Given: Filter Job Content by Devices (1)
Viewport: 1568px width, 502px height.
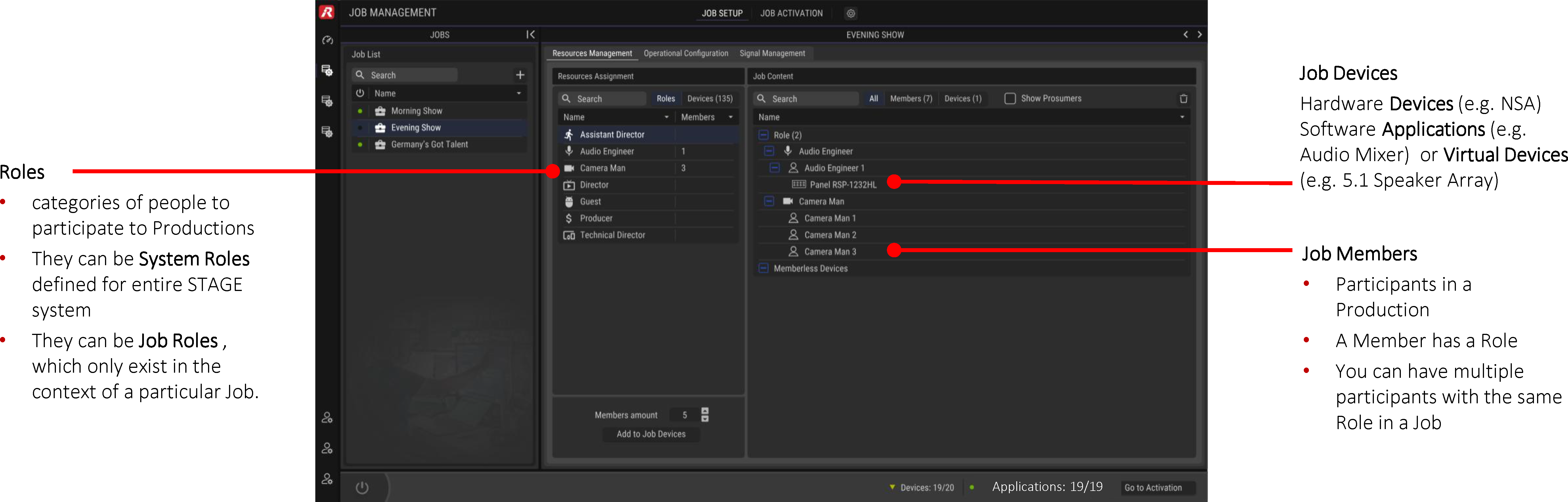Looking at the screenshot, I should pos(963,99).
